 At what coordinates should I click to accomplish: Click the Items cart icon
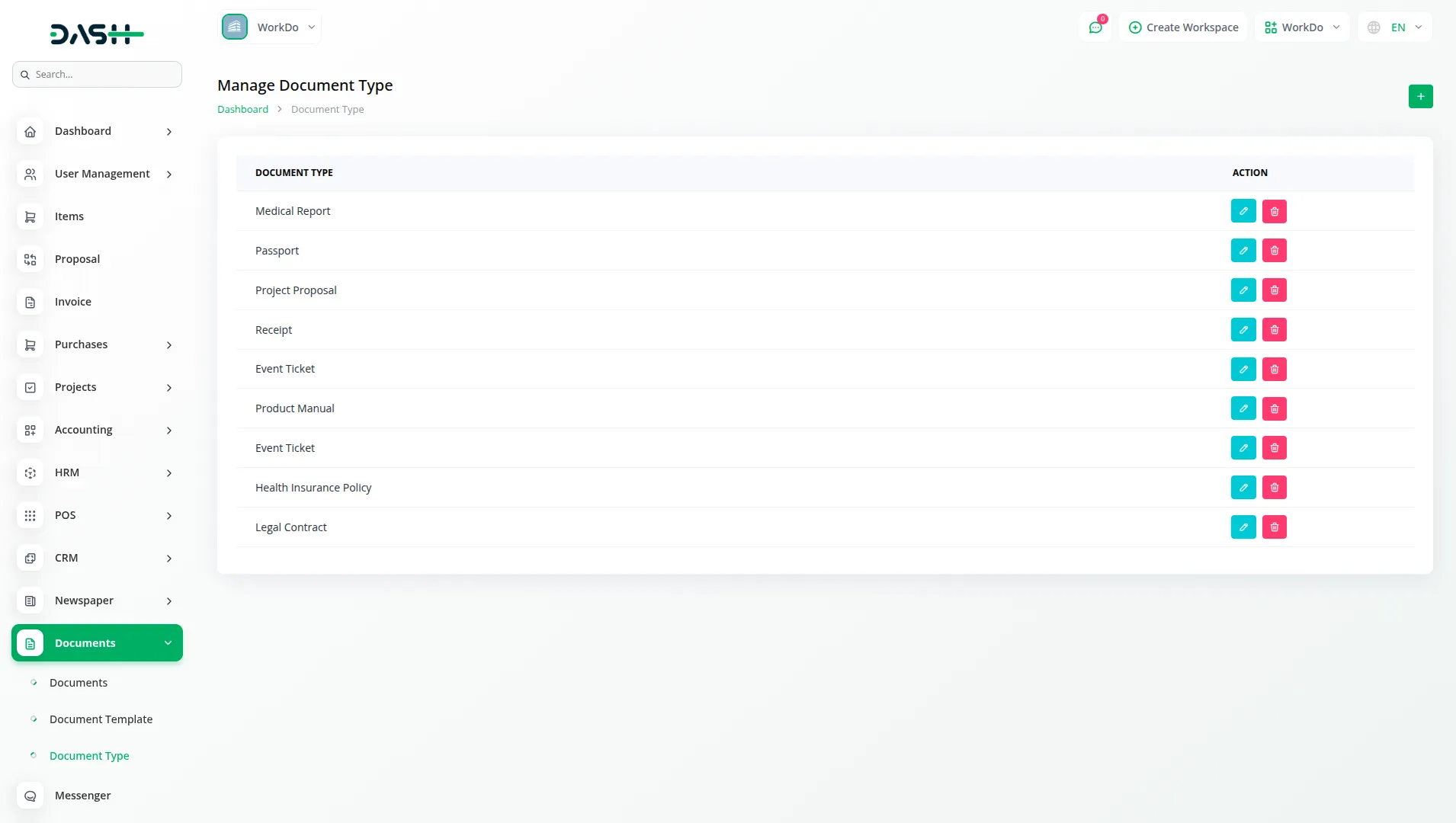coord(30,216)
